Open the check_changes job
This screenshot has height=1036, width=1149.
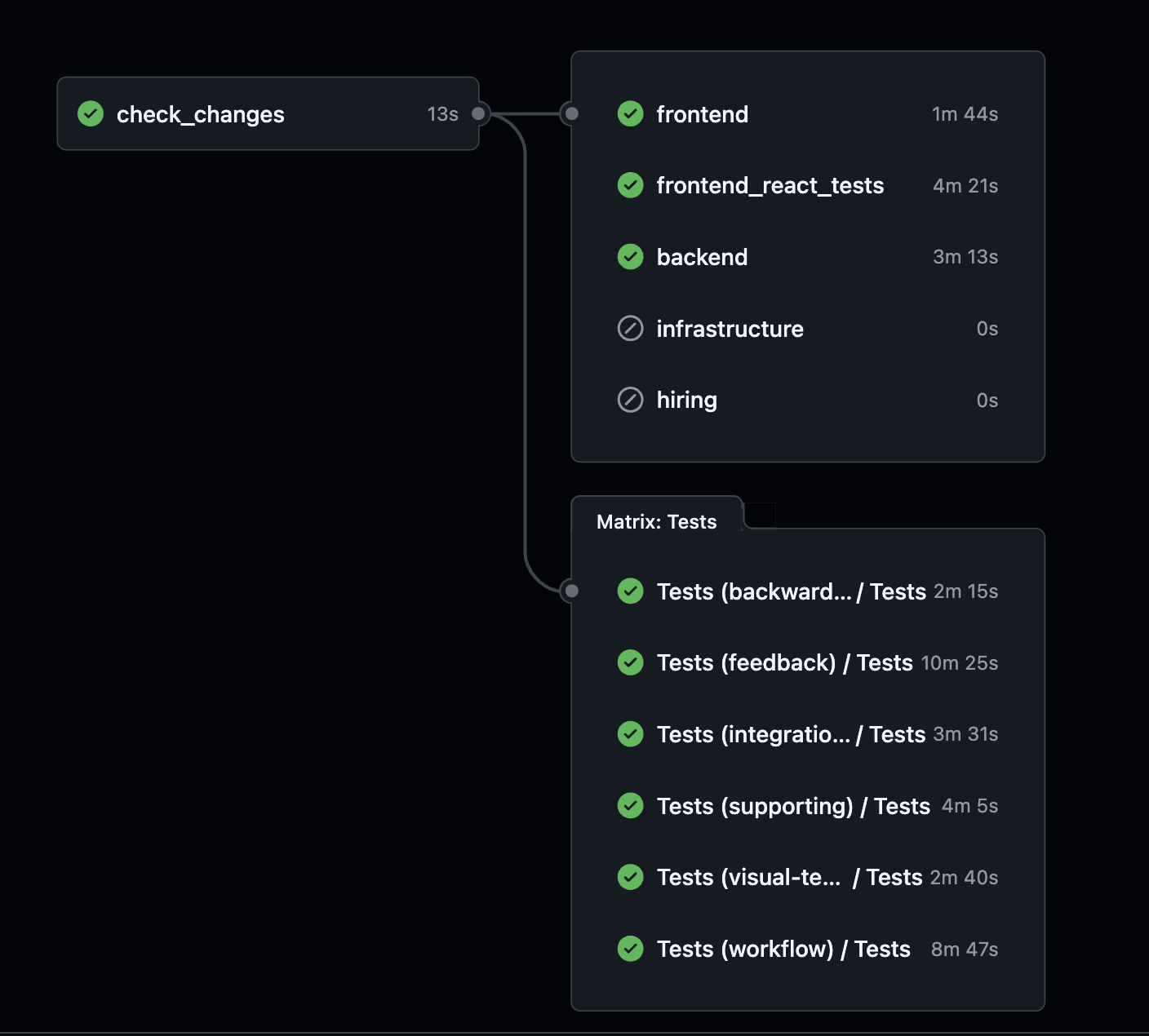(201, 114)
